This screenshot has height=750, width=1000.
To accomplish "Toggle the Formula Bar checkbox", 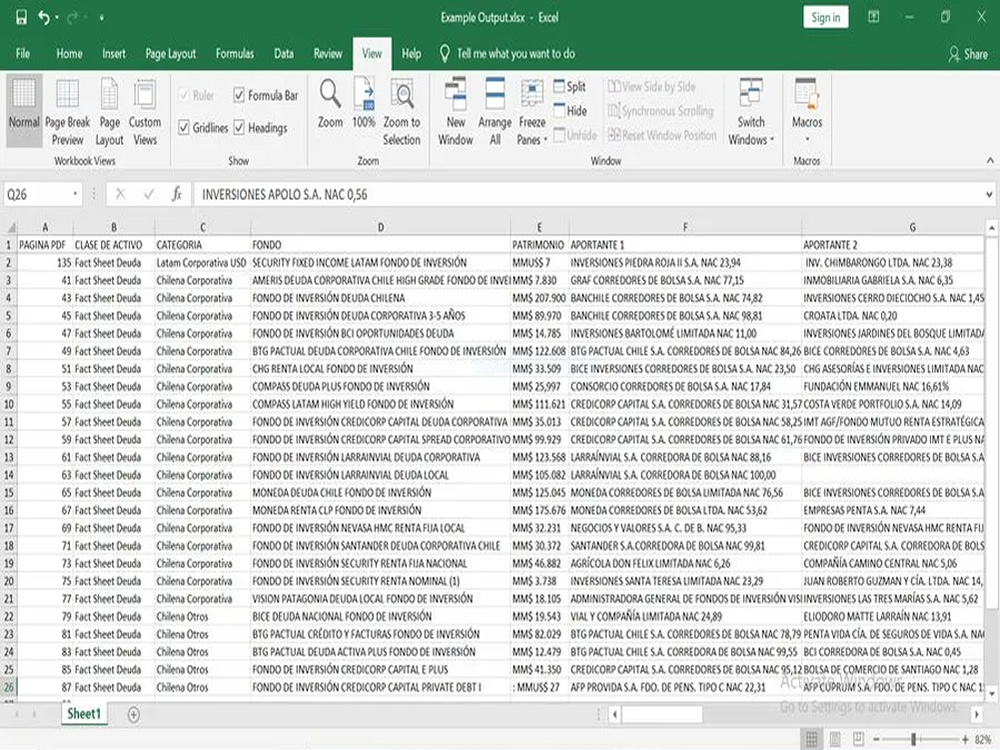I will point(239,95).
